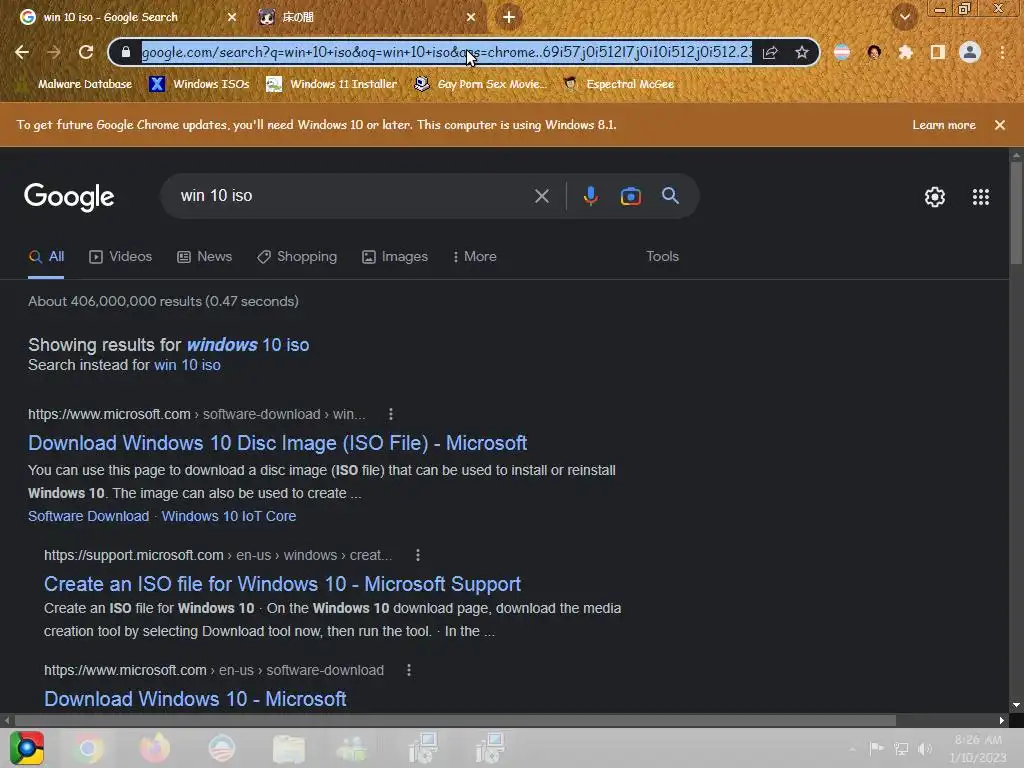1024x768 pixels.
Task: Open 'Create an ISO file for Windows 10' result
Action: click(x=282, y=584)
